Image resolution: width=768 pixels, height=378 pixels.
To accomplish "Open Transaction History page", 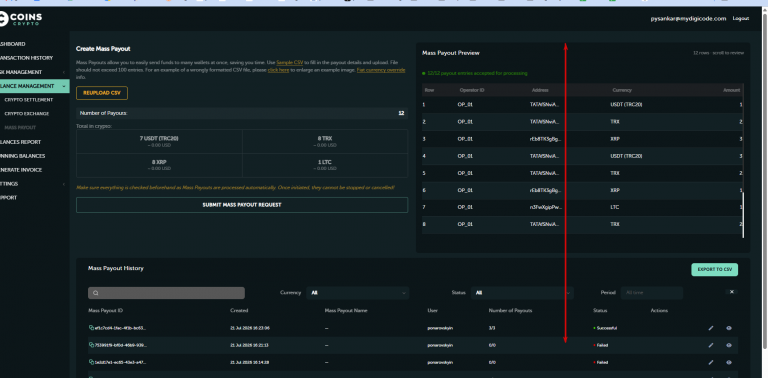I will coord(26,58).
